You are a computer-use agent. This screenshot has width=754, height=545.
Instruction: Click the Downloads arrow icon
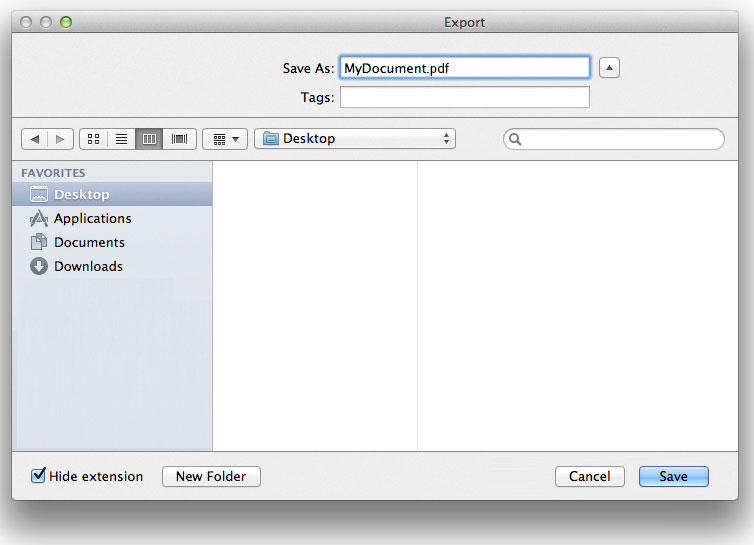[39, 266]
